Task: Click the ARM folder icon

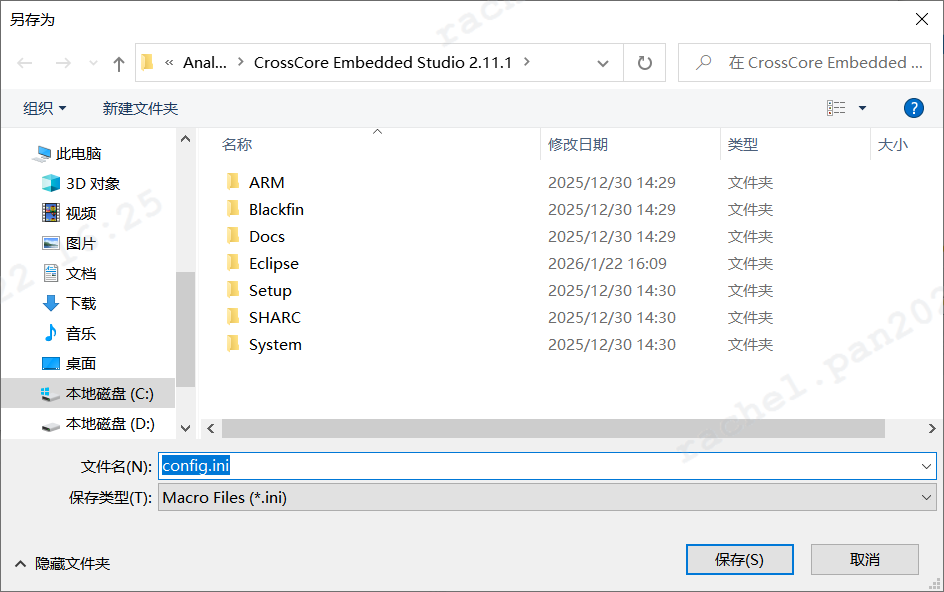Action: [x=233, y=181]
